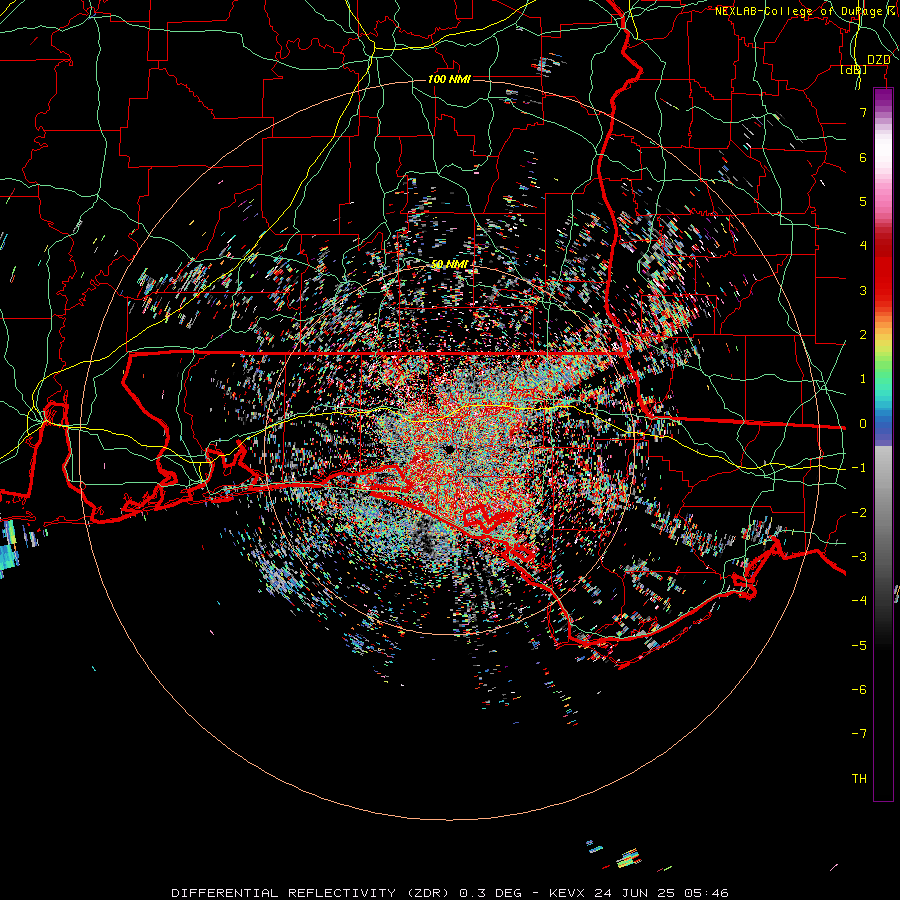Screen dimensions: 900x900
Task: Click the "-1" scale value
Action: (859, 468)
